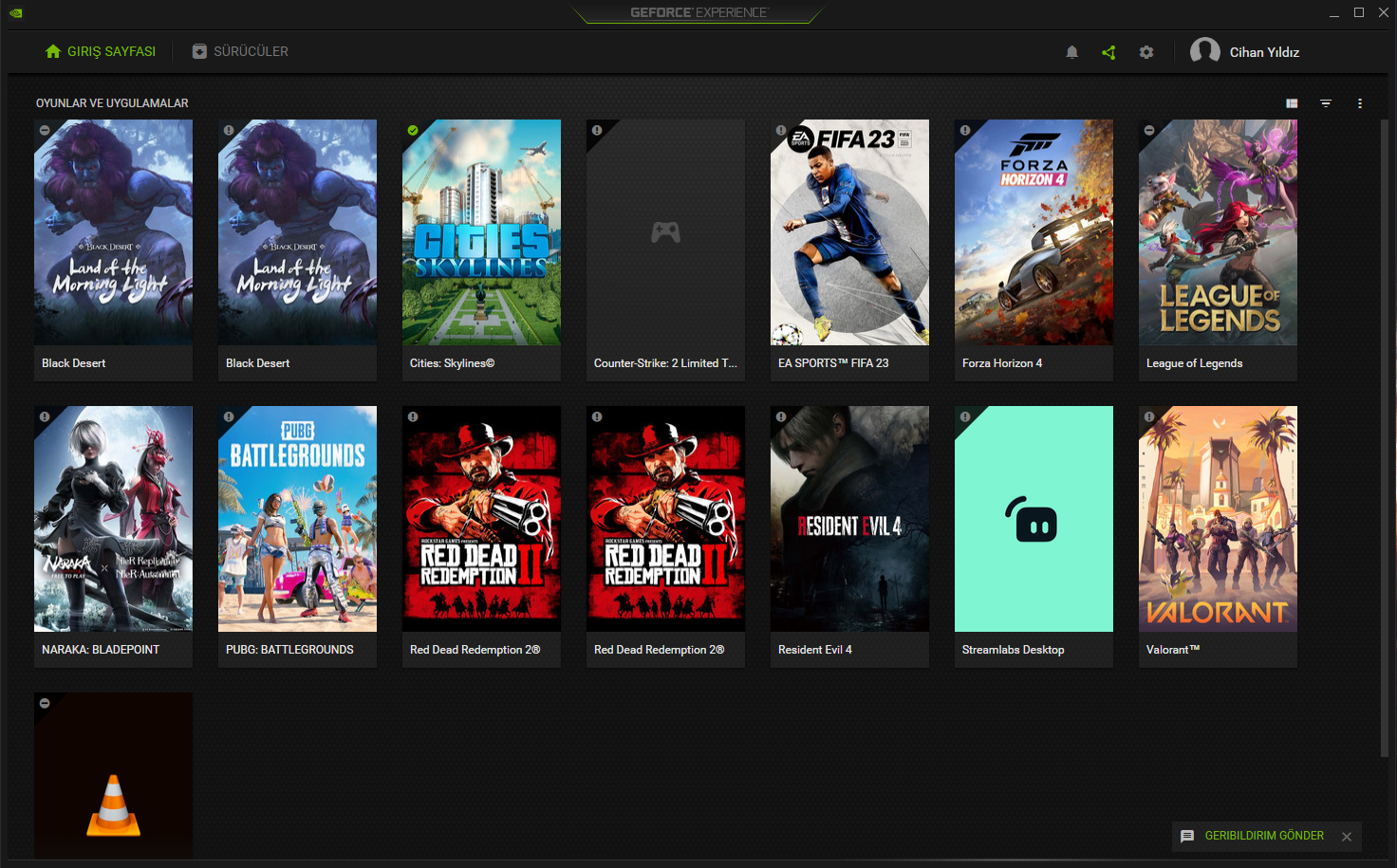The width and height of the screenshot is (1397, 868).
Task: Click the status badge on the Streamlabs tile
Action: pos(965,416)
